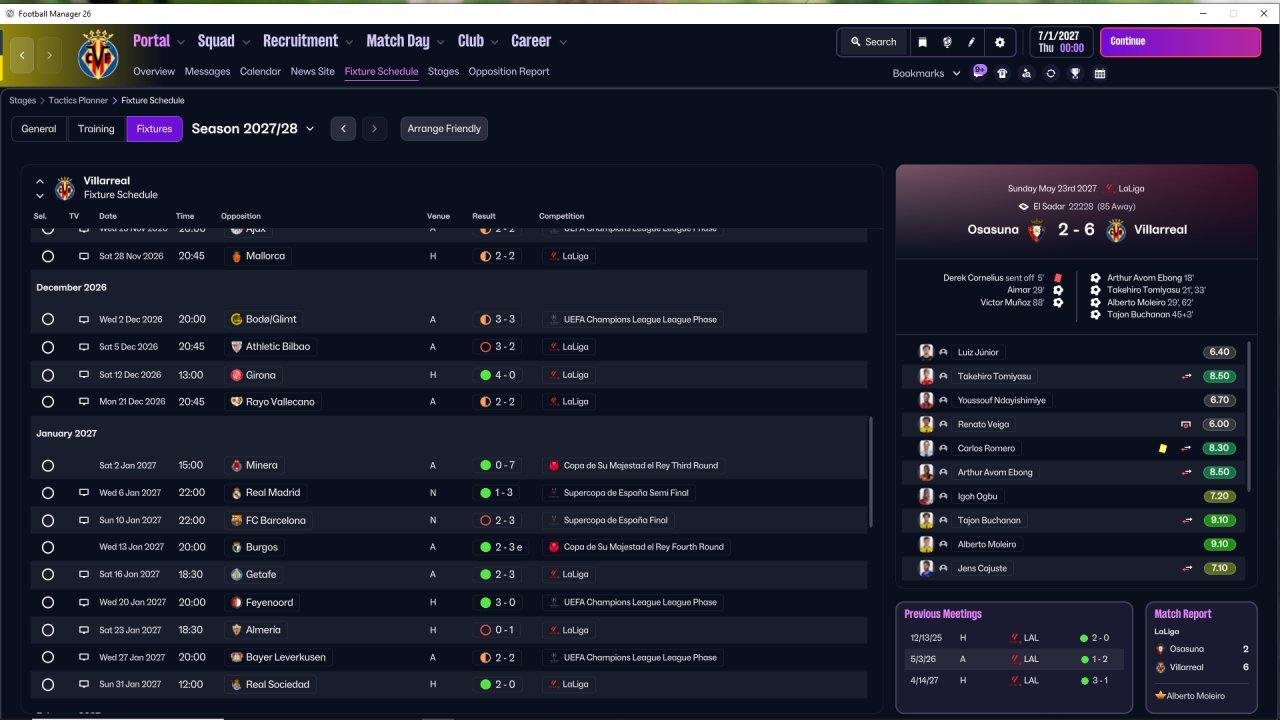Switch to the Training tab
This screenshot has height=720, width=1280.
click(x=96, y=128)
